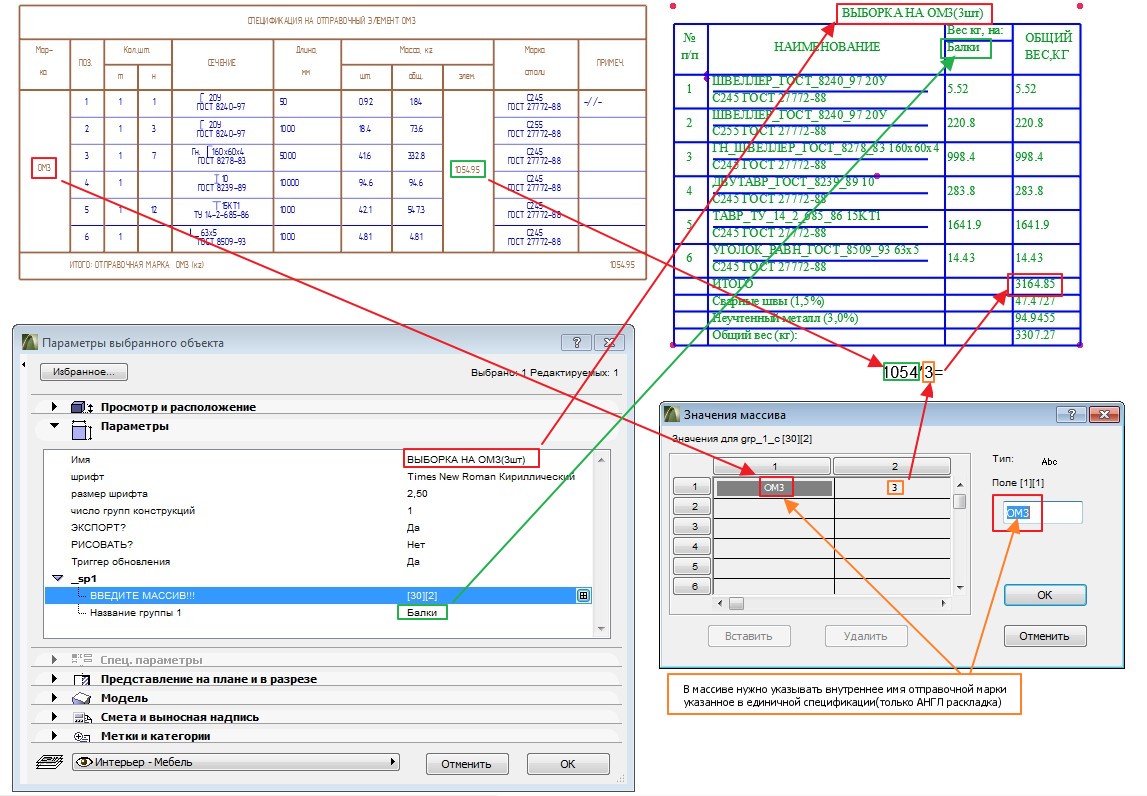Click Параметры panel icon
This screenshot has width=1147, height=796.
(x=81, y=429)
